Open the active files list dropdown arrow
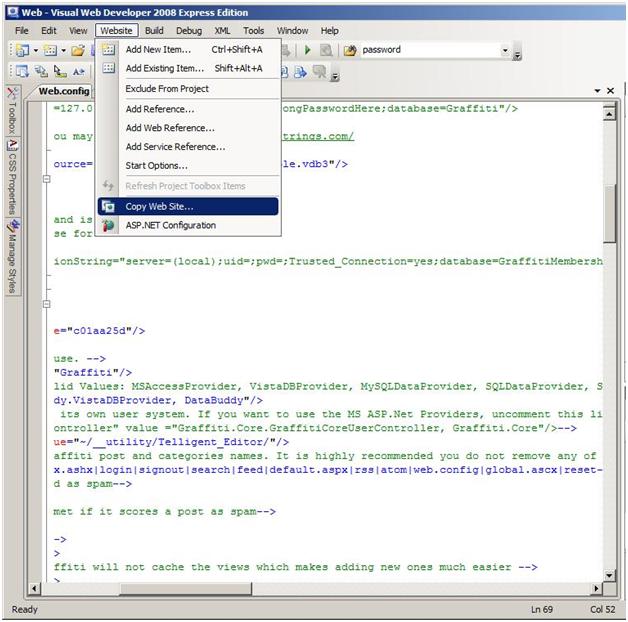This screenshot has height=622, width=628. [597, 91]
